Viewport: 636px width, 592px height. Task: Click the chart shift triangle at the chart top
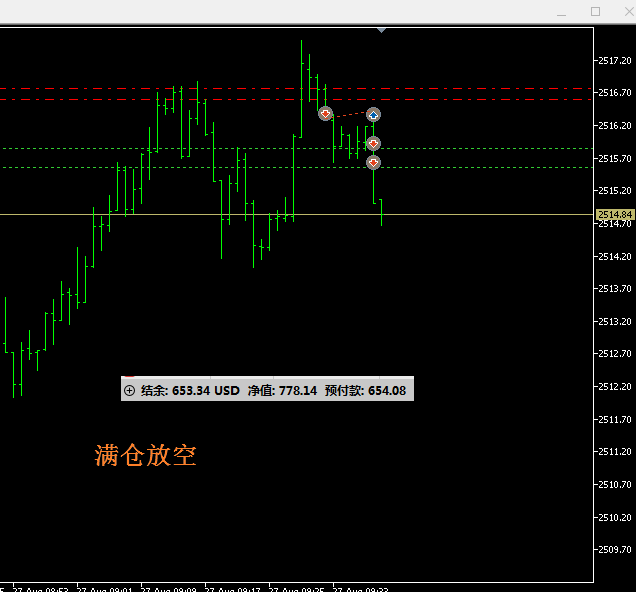(x=381, y=30)
